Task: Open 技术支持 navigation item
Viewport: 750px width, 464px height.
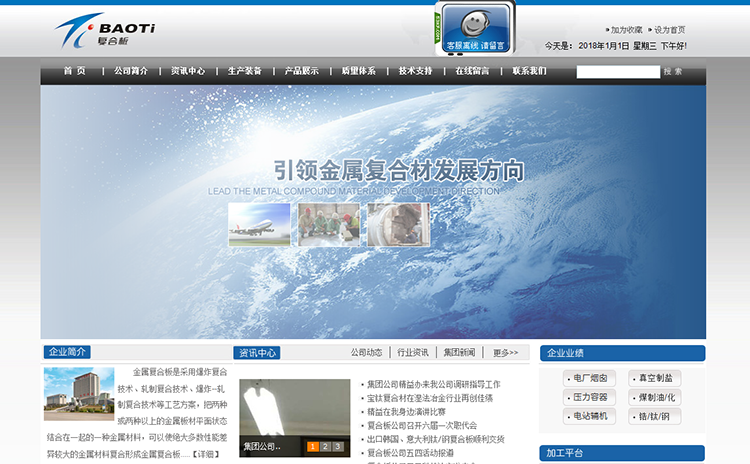Action: click(x=415, y=71)
